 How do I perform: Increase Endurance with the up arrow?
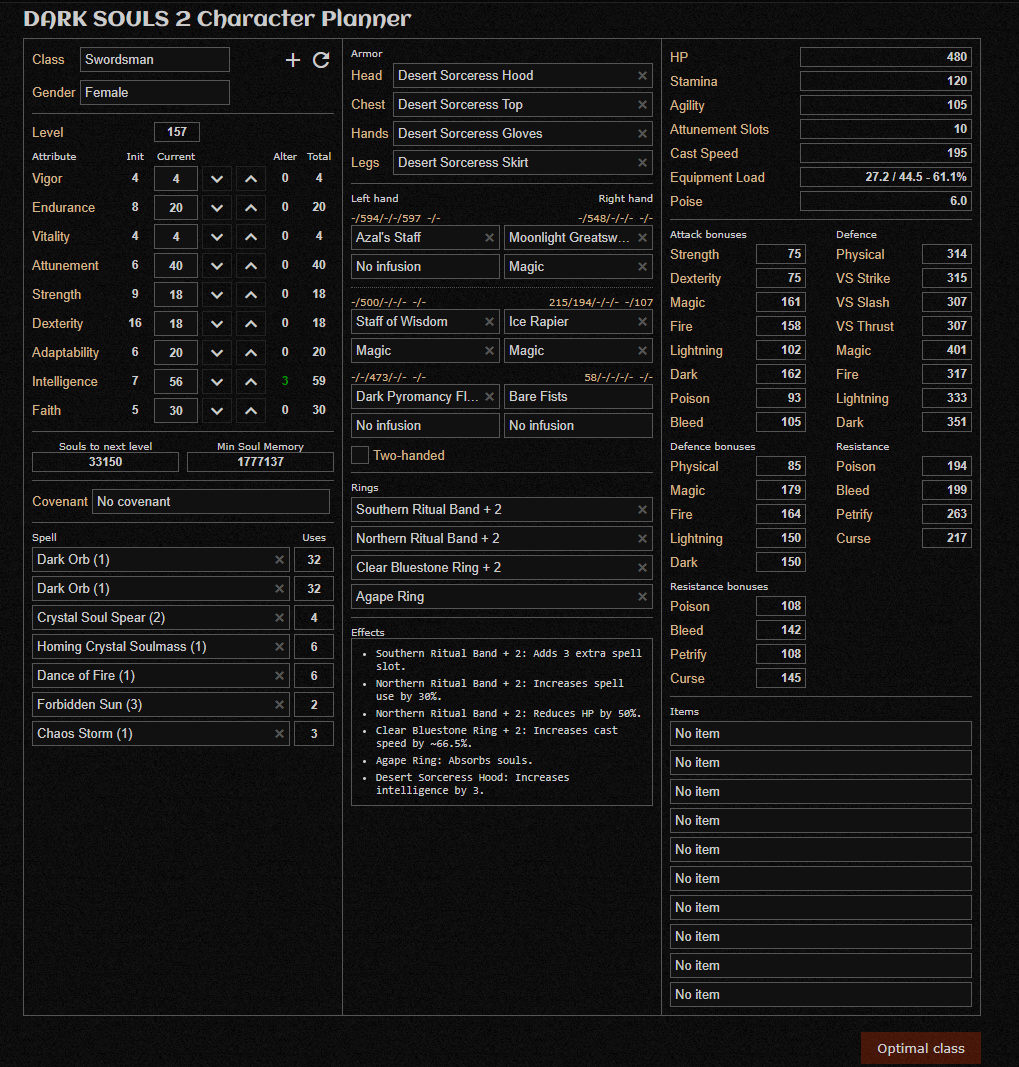[x=251, y=208]
